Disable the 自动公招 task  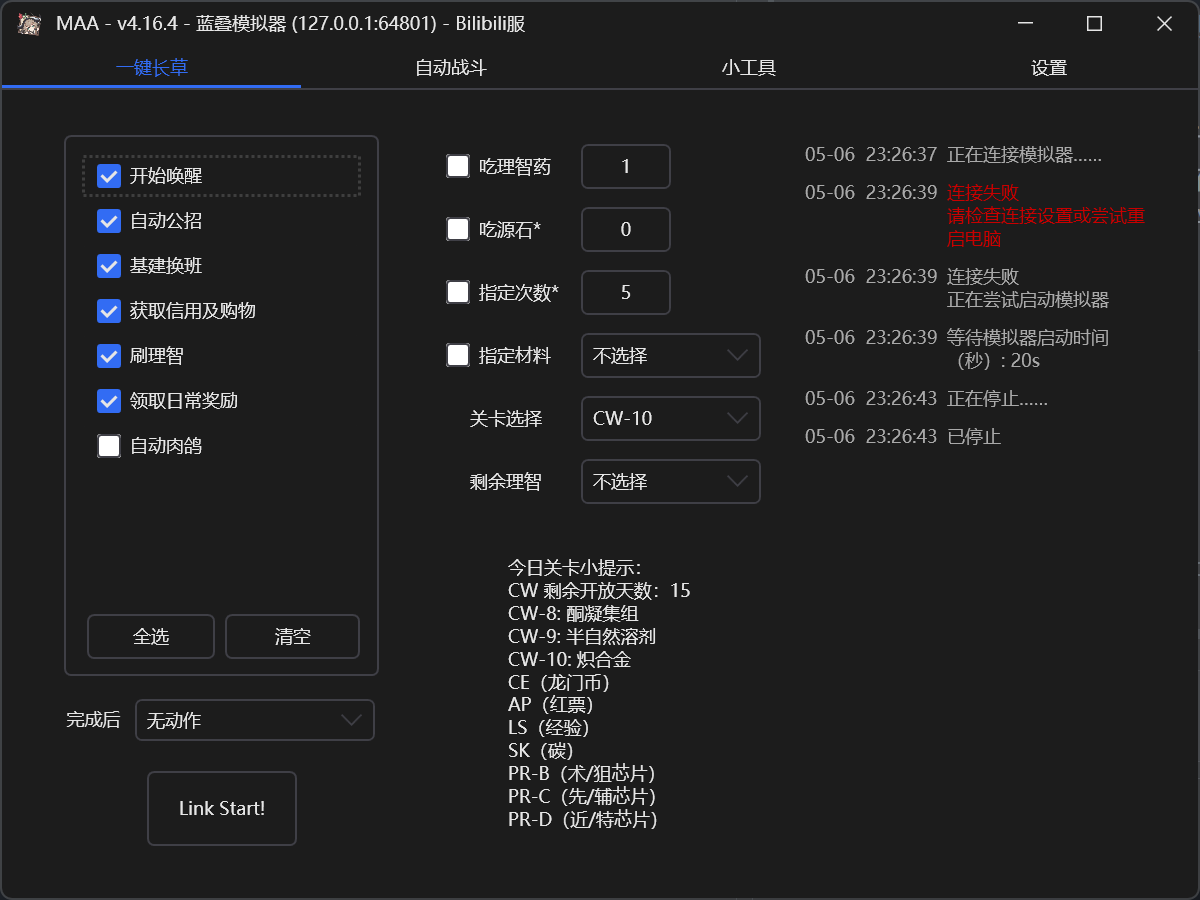[108, 221]
